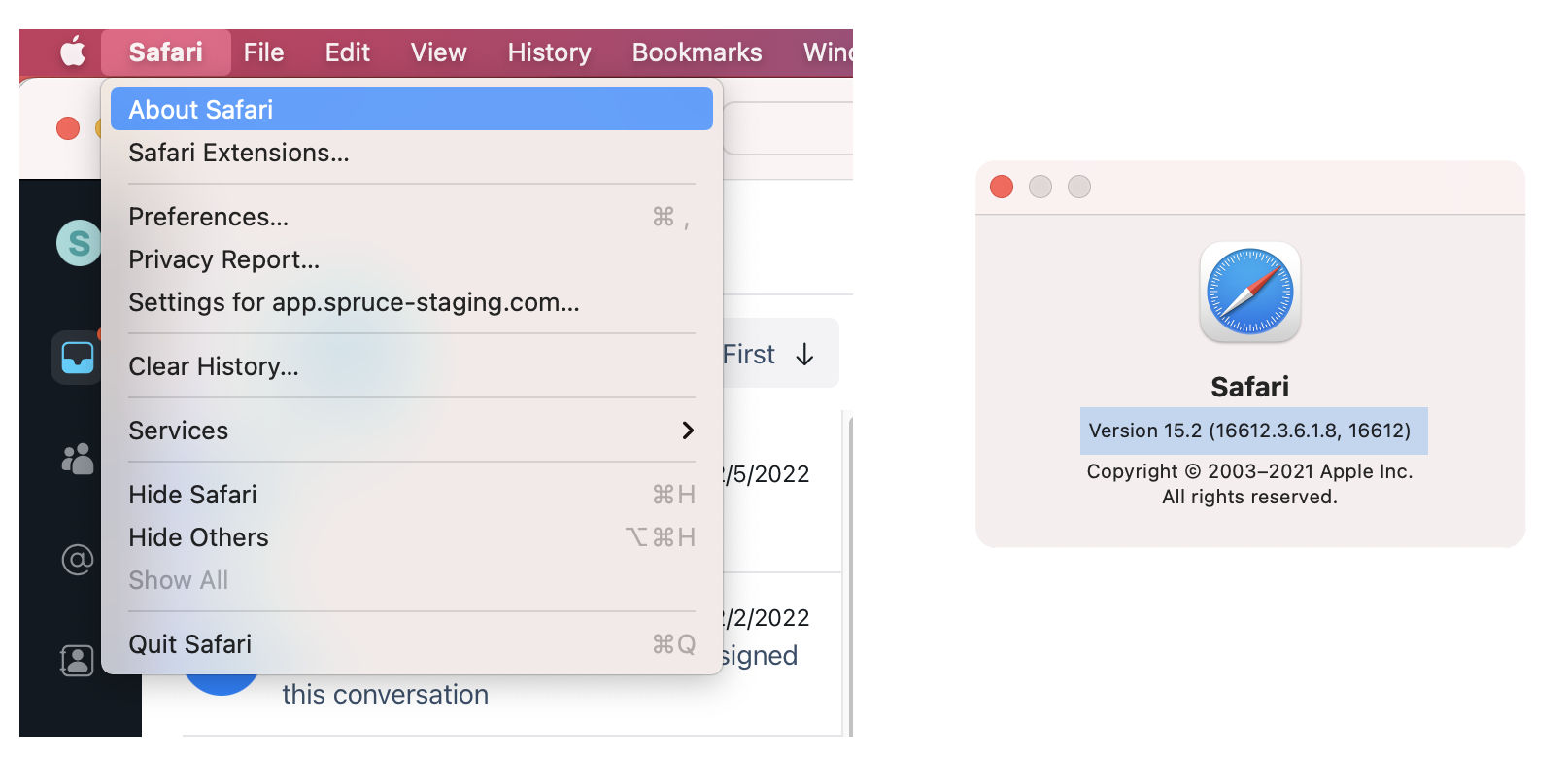Open the address book icon

77,661
